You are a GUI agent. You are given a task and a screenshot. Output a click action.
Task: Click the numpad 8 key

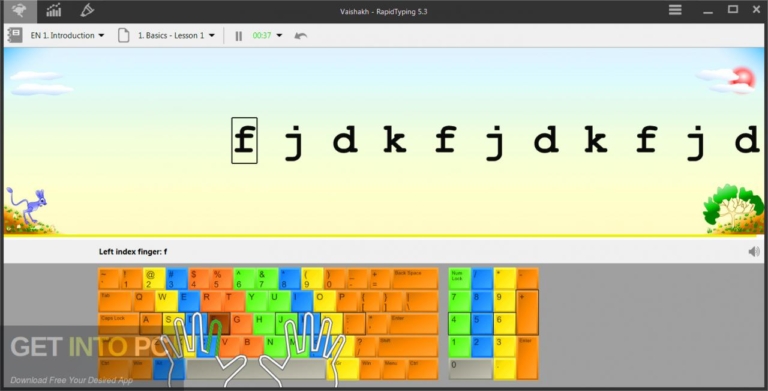pyautogui.click(x=482, y=301)
